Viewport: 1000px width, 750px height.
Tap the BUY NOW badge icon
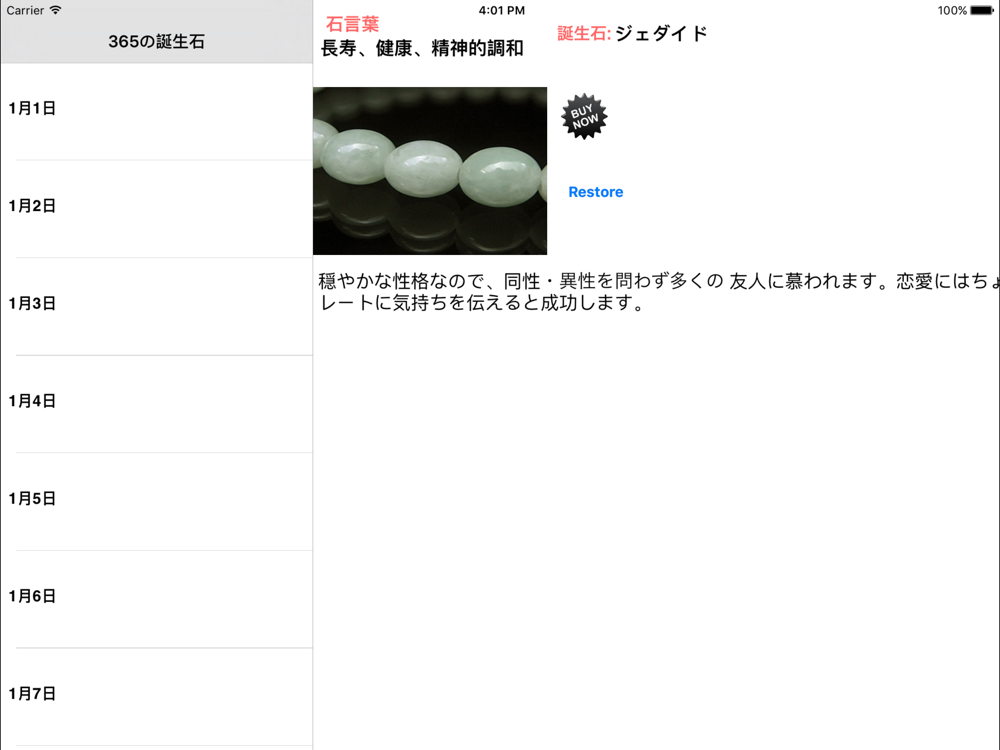click(584, 116)
